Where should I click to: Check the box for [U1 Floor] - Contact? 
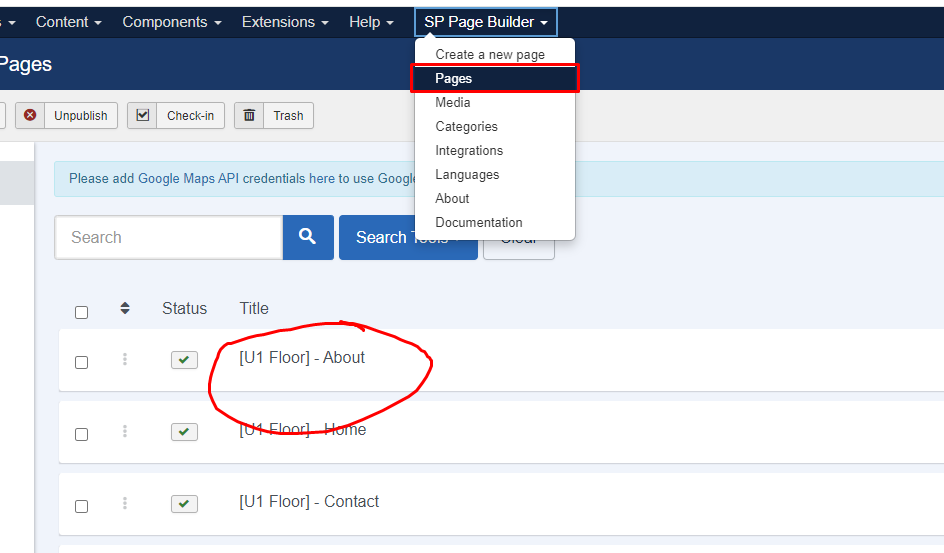(x=81, y=507)
